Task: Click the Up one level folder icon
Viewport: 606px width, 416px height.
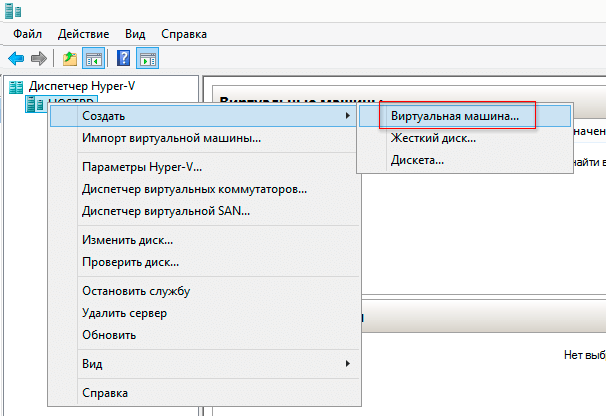Action: coord(70,59)
